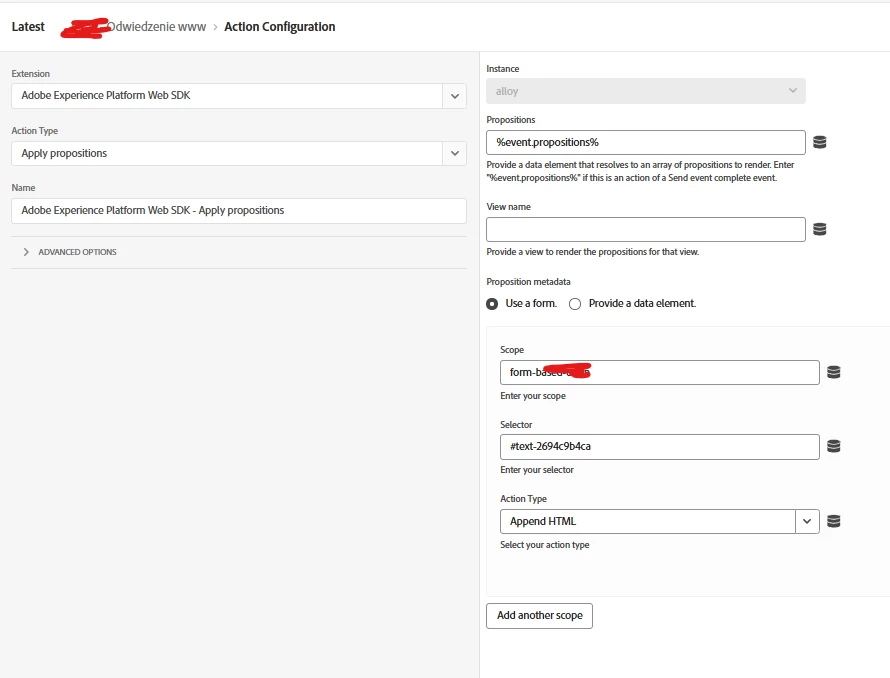
Task: Open data element picker beside Append HTML
Action: [x=833, y=521]
